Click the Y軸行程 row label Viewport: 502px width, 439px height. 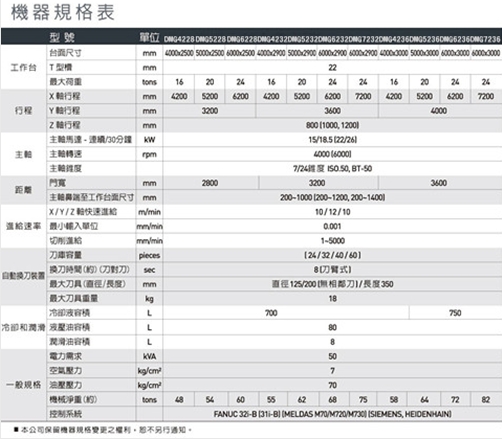(65, 111)
